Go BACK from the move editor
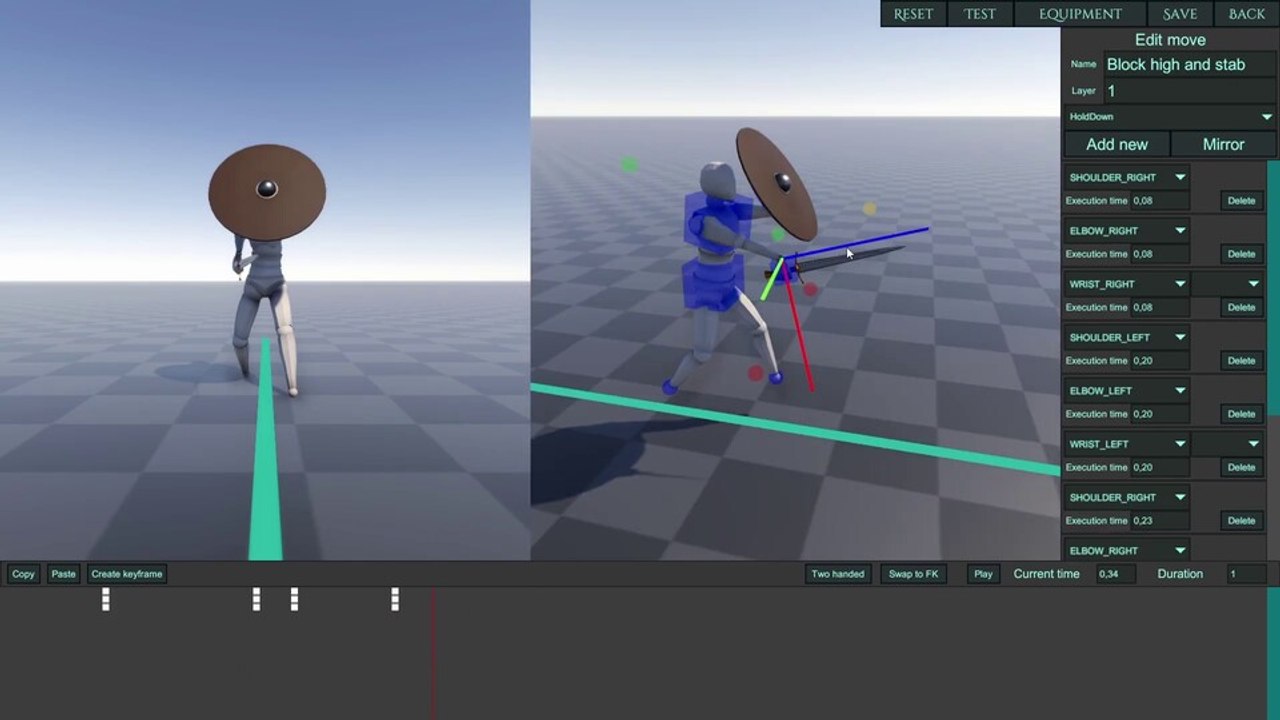This screenshot has height=720, width=1280. tap(1247, 14)
